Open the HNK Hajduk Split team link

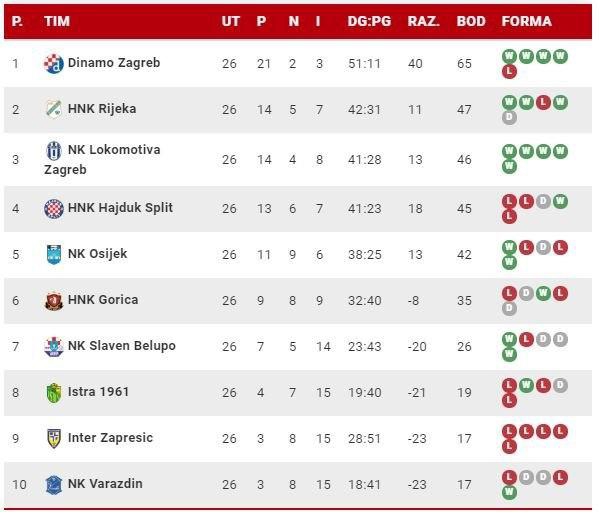click(120, 208)
